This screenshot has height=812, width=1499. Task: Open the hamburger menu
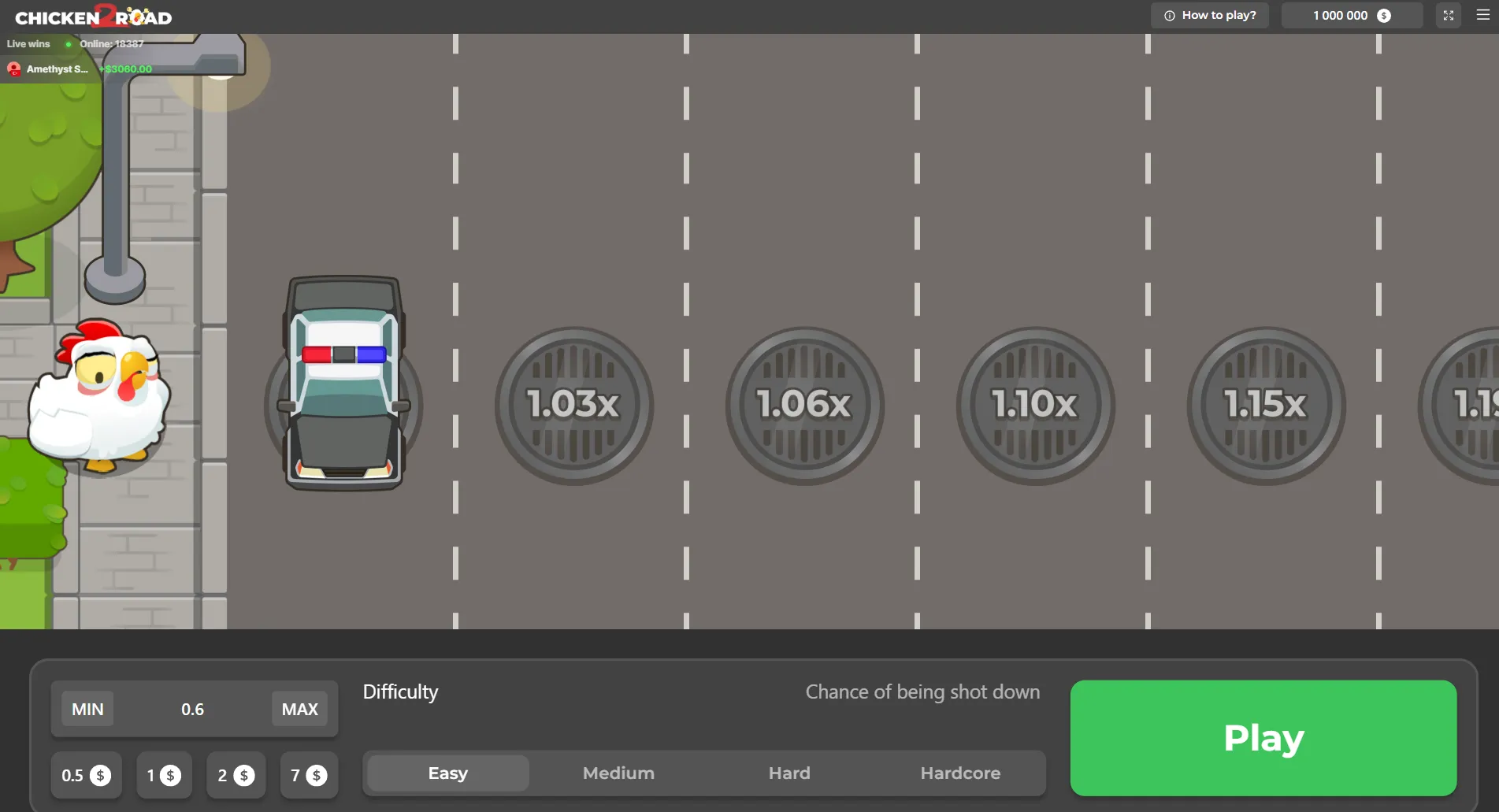[x=1482, y=16]
